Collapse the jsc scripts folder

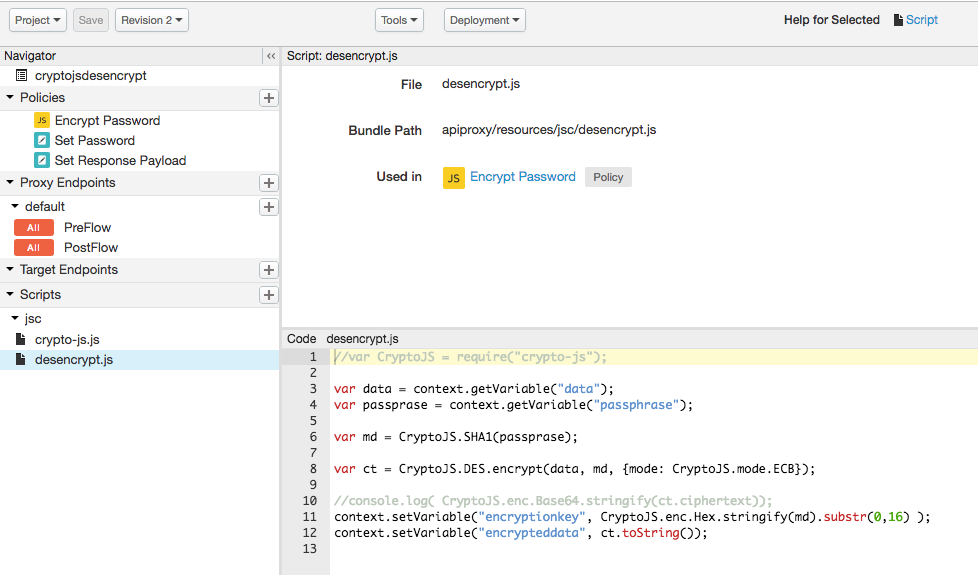point(15,319)
